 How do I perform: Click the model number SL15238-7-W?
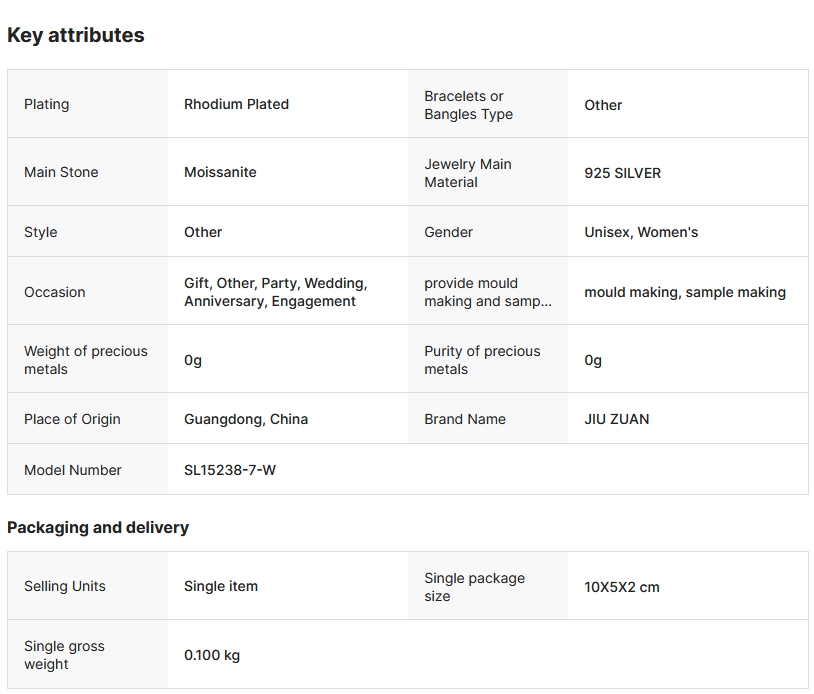pyautogui.click(x=230, y=470)
